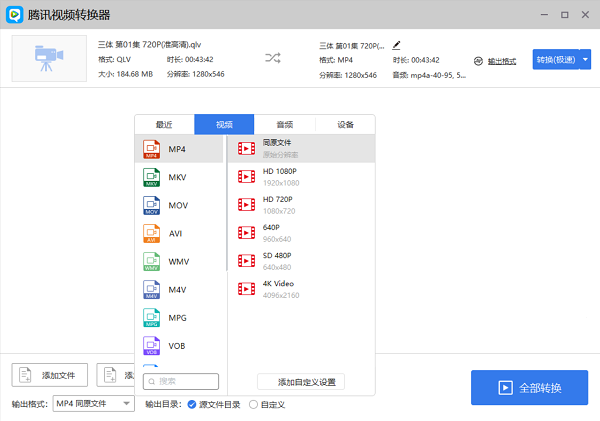Switch to the 音频 tab
The width and height of the screenshot is (600, 421).
point(285,125)
